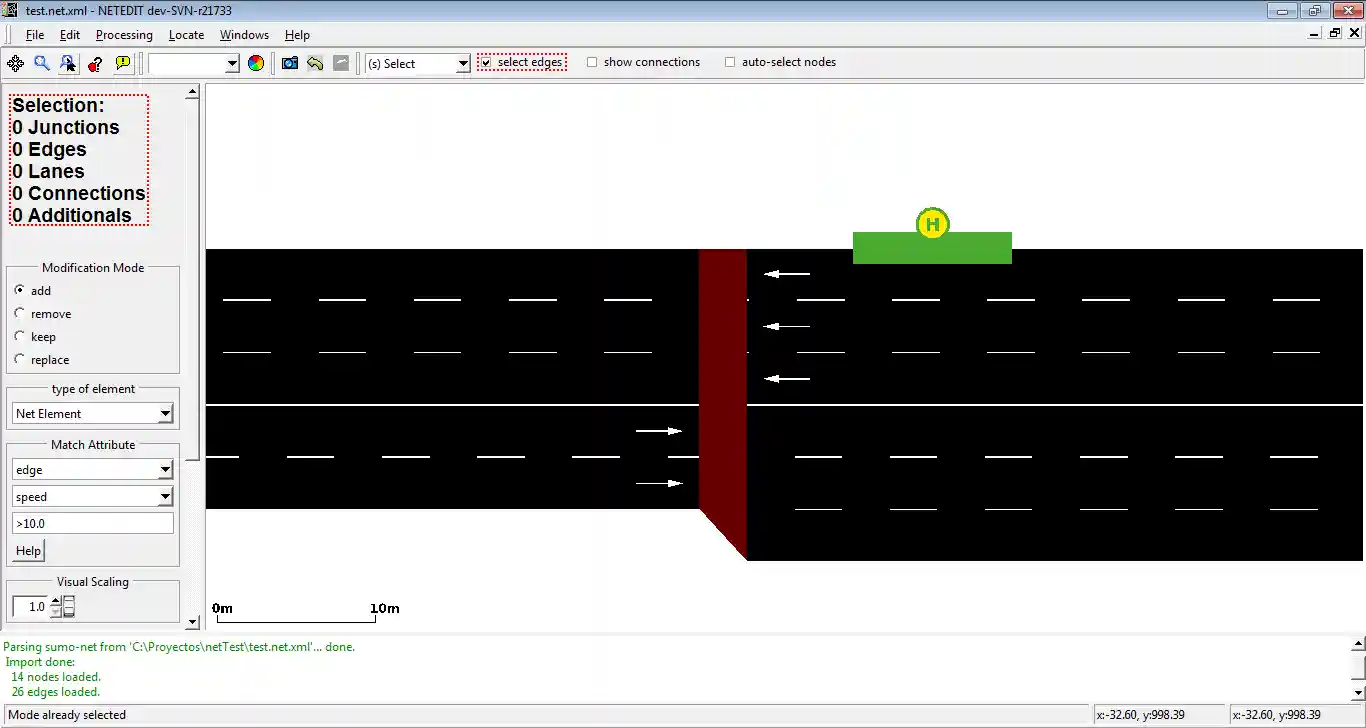Enable auto-select nodes checkbox
The image size is (1366, 728).
coord(730,62)
